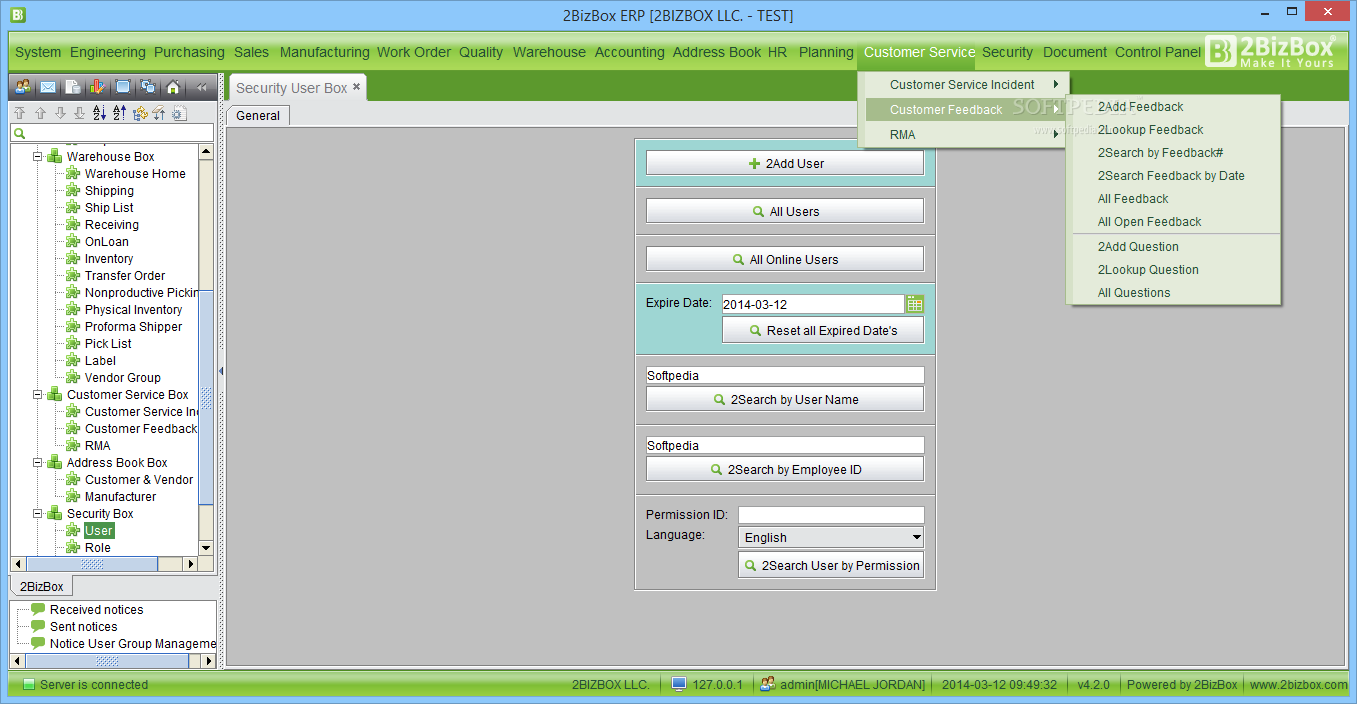
Task: Open the Engineering menu
Action: click(x=108, y=52)
